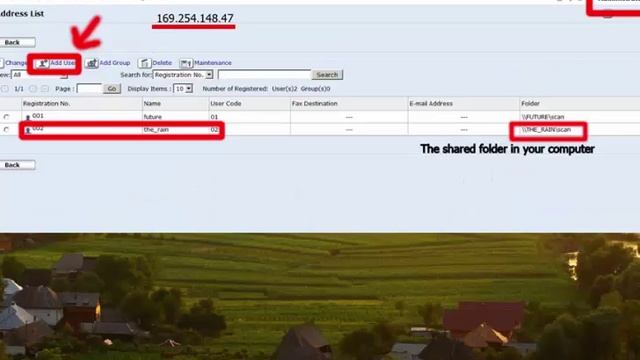The image size is (640, 360).
Task: Open the Maintenance link
Action: pyautogui.click(x=213, y=63)
